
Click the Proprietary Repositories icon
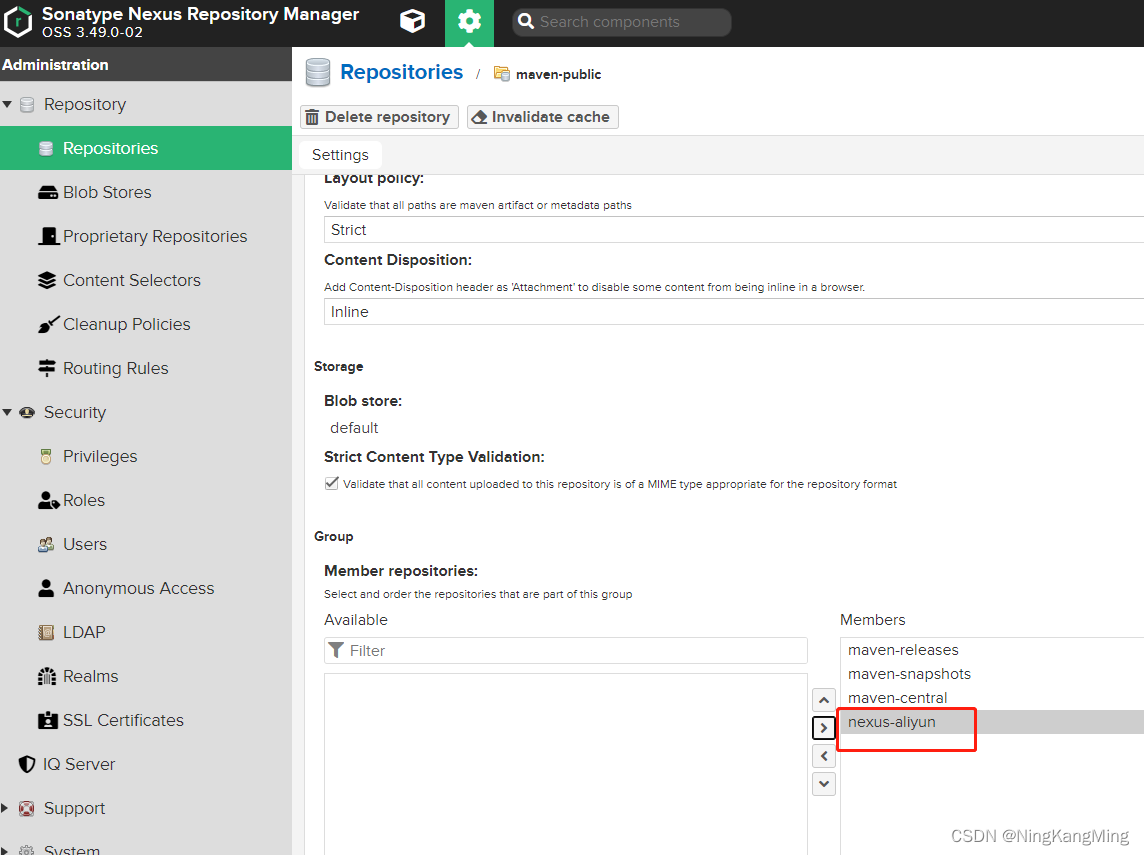(x=48, y=236)
